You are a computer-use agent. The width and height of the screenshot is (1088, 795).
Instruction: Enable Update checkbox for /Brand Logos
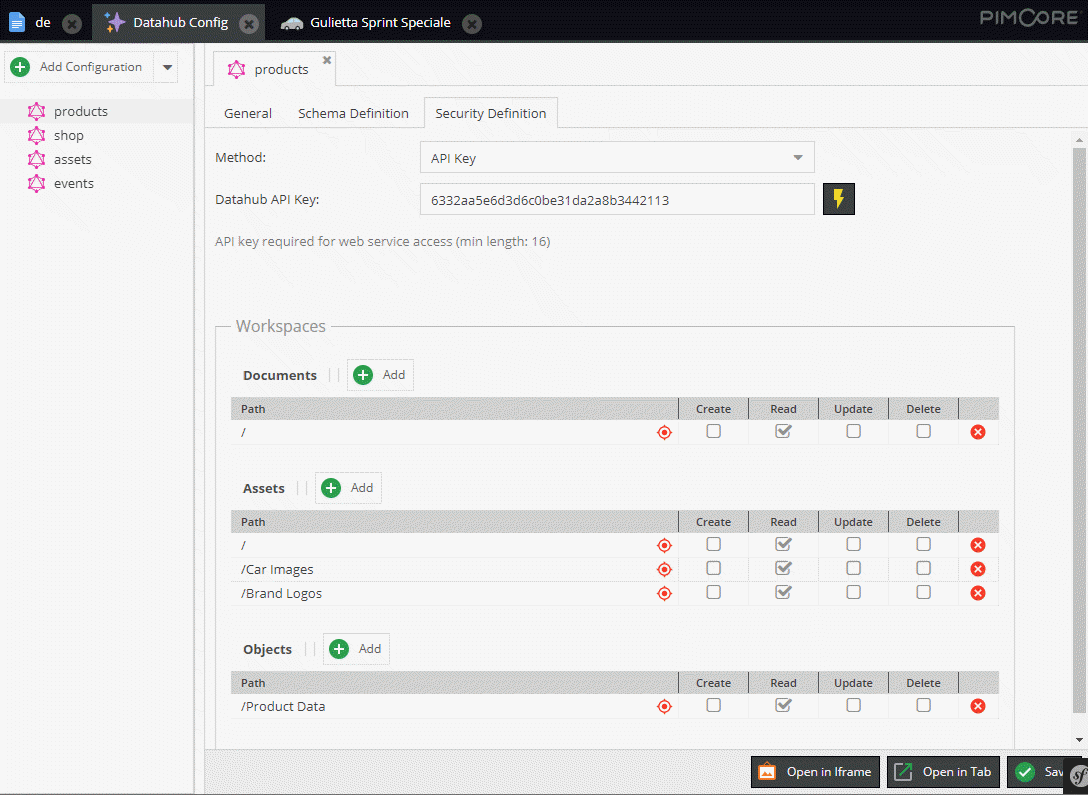coord(853,592)
